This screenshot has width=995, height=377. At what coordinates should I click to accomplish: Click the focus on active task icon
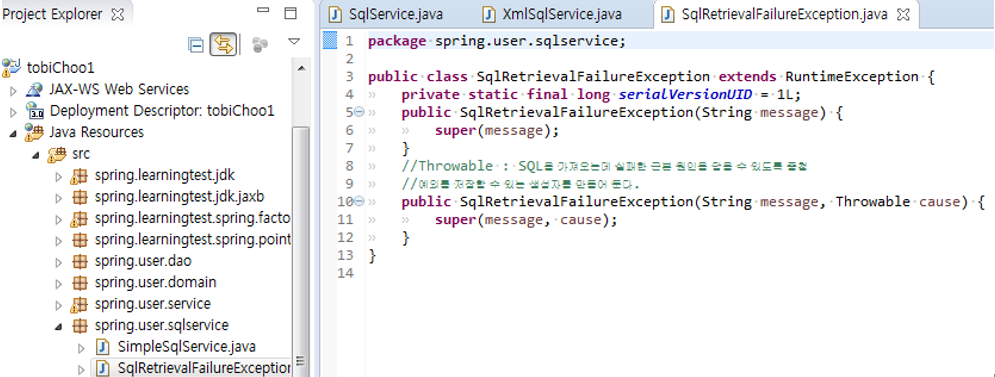click(x=260, y=44)
